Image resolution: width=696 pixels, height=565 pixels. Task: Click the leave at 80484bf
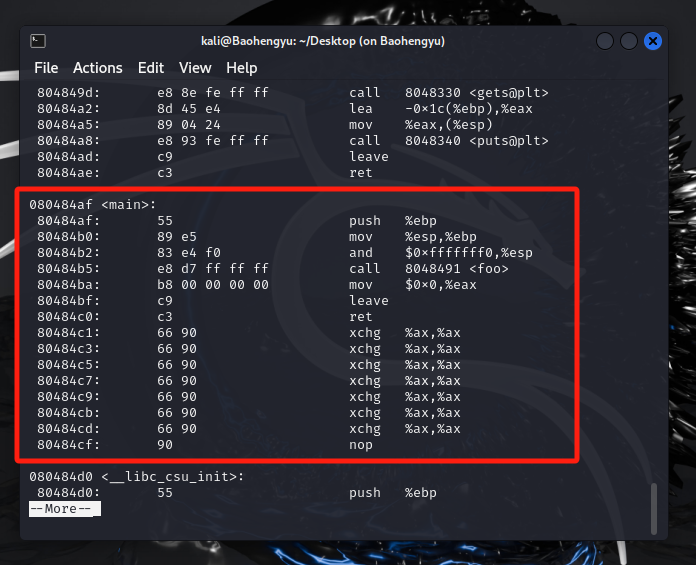point(369,300)
